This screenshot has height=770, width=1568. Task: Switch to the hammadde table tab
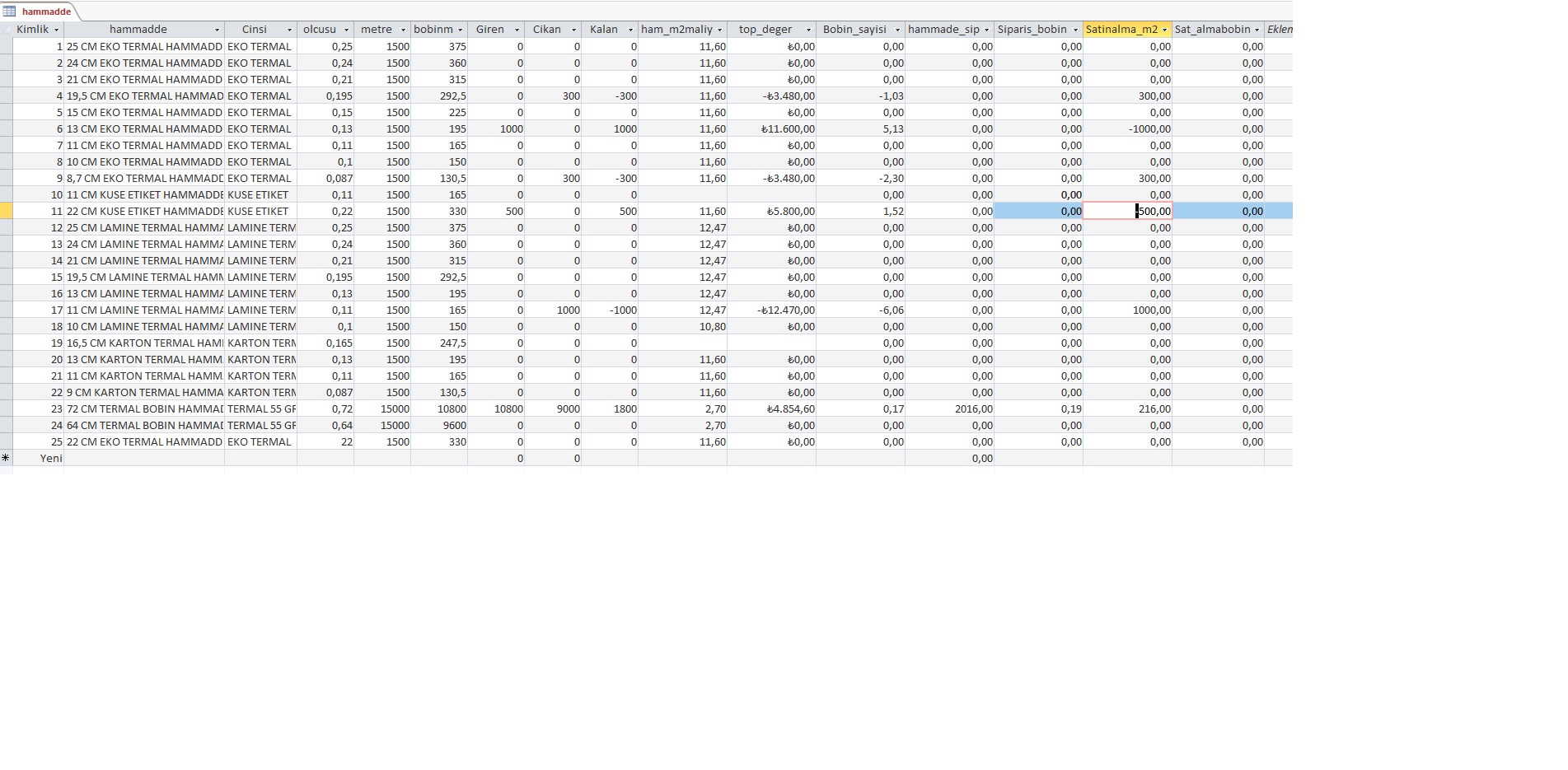click(46, 12)
